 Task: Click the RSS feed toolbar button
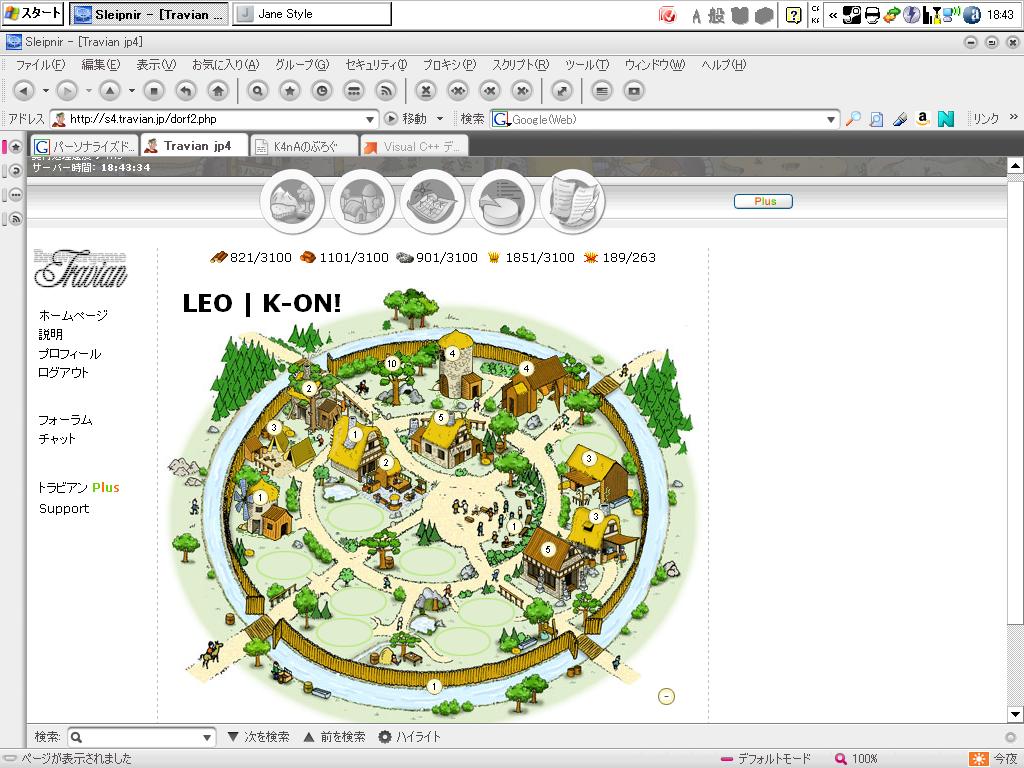pos(386,91)
